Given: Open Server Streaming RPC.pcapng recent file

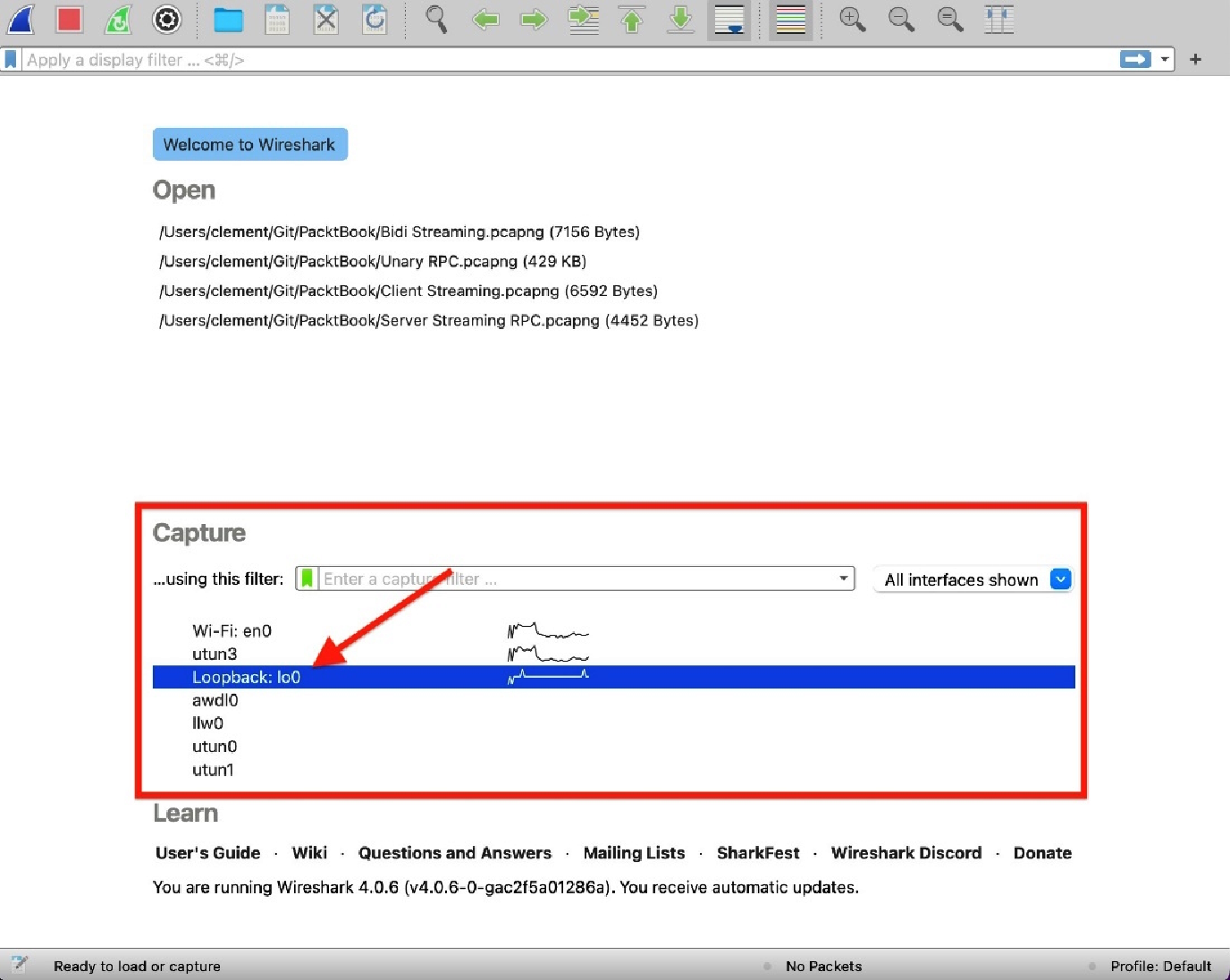Looking at the screenshot, I should 428,320.
